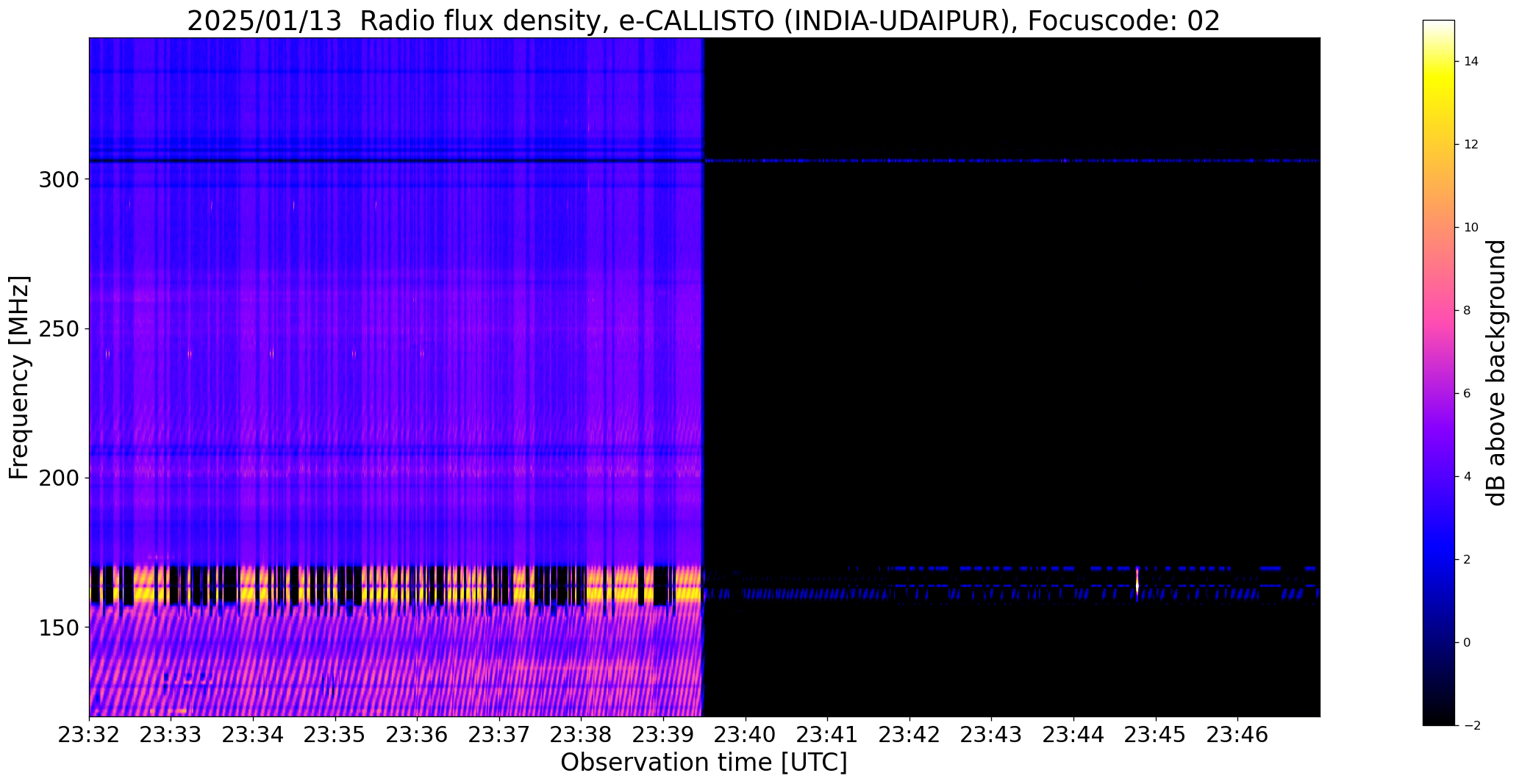Select the "Observation time [UTC]" axis label
Image resolution: width=1519 pixels, height=784 pixels.
704,763
